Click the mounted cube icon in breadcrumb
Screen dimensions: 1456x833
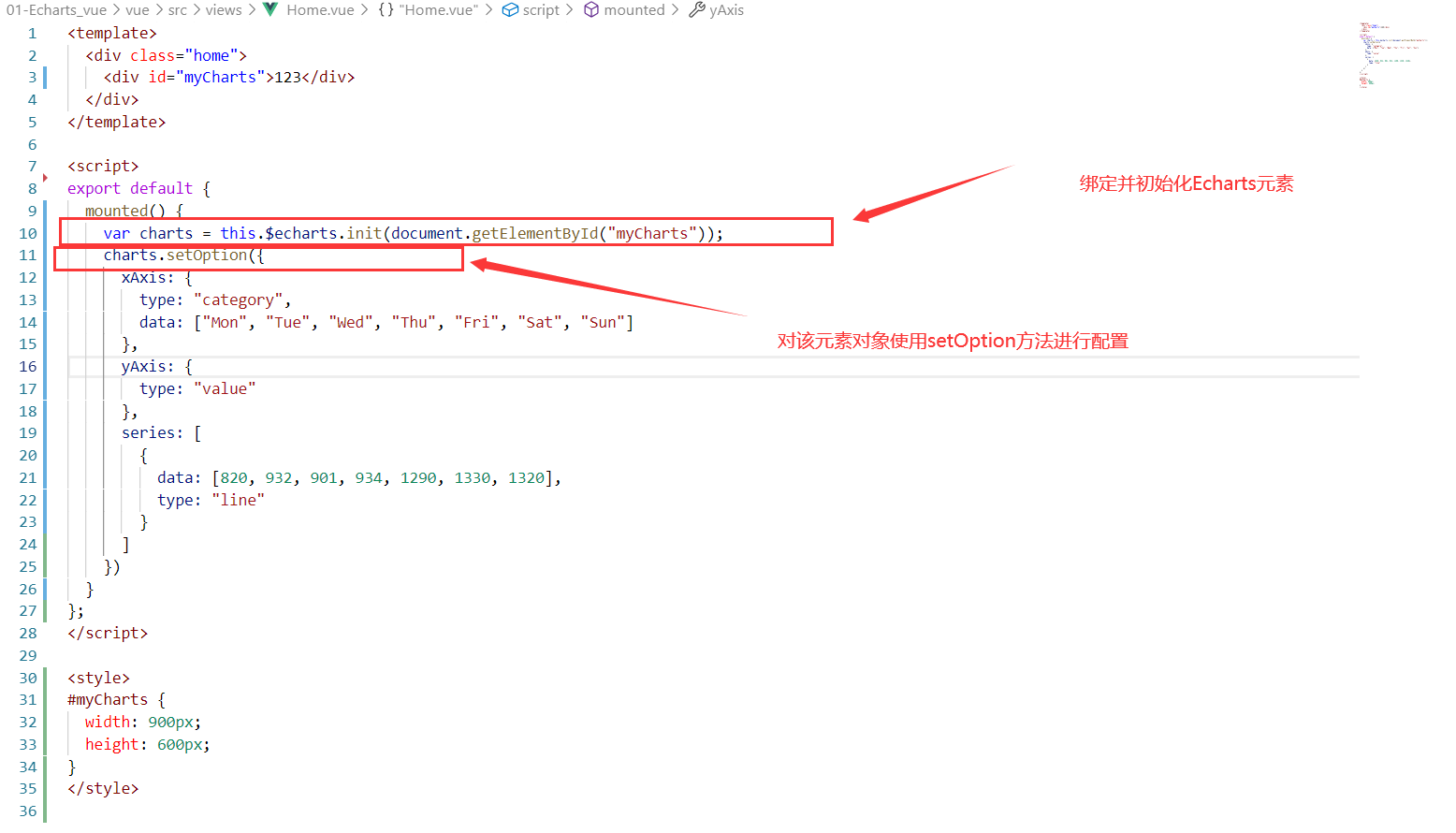click(x=591, y=9)
